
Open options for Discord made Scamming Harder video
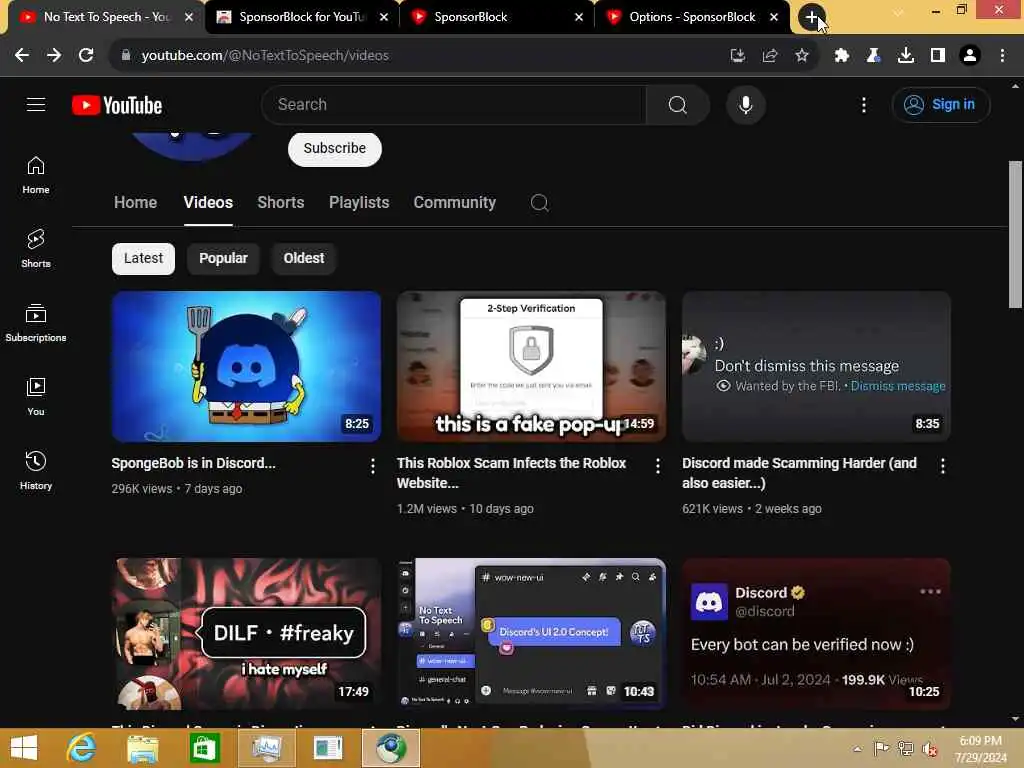(x=942, y=466)
